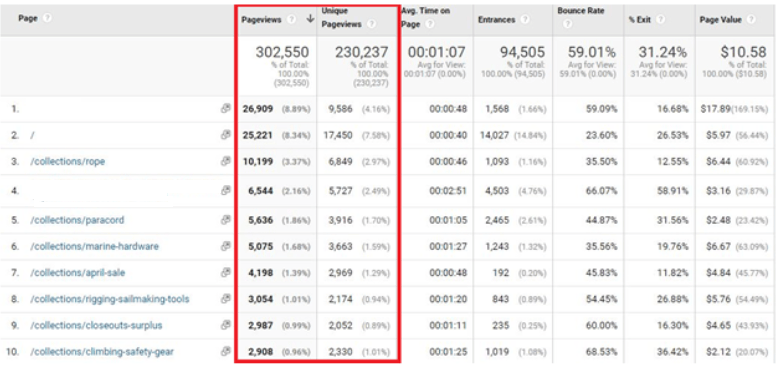Open /collections/climbing-safety-gear link
Screen dimensions: 783x377
coord(102,352)
